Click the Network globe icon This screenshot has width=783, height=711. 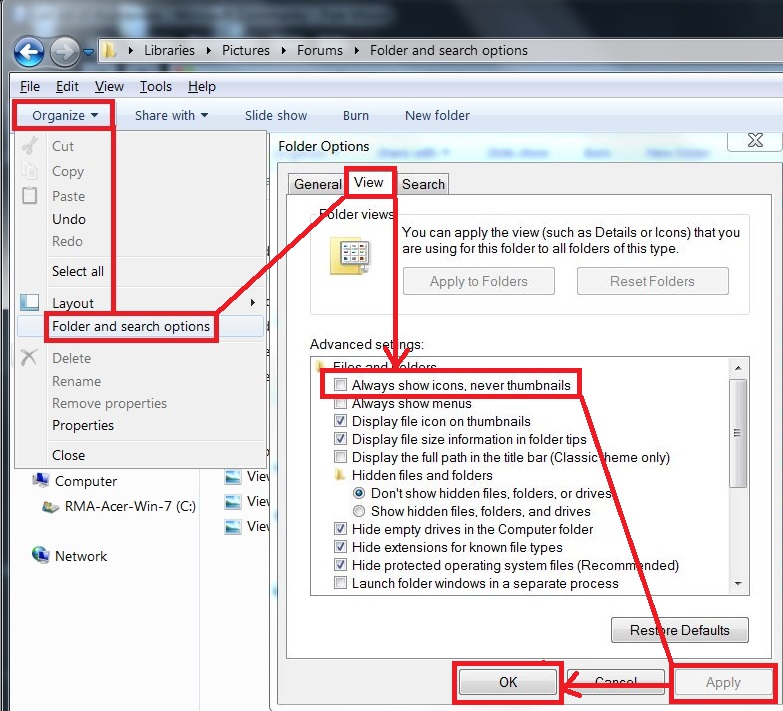pyautogui.click(x=41, y=555)
